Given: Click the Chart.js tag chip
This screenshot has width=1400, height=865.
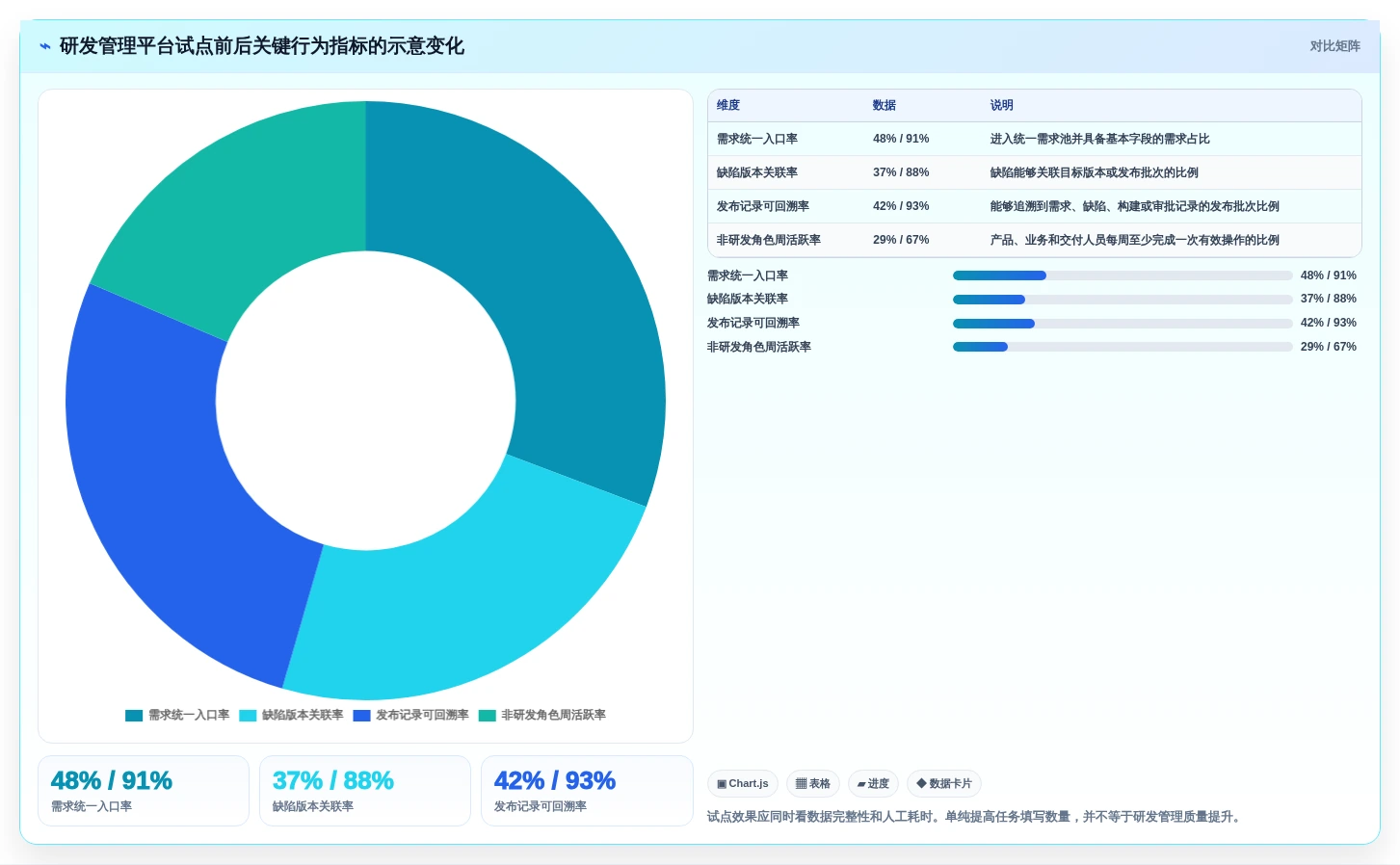Looking at the screenshot, I should coord(743,784).
